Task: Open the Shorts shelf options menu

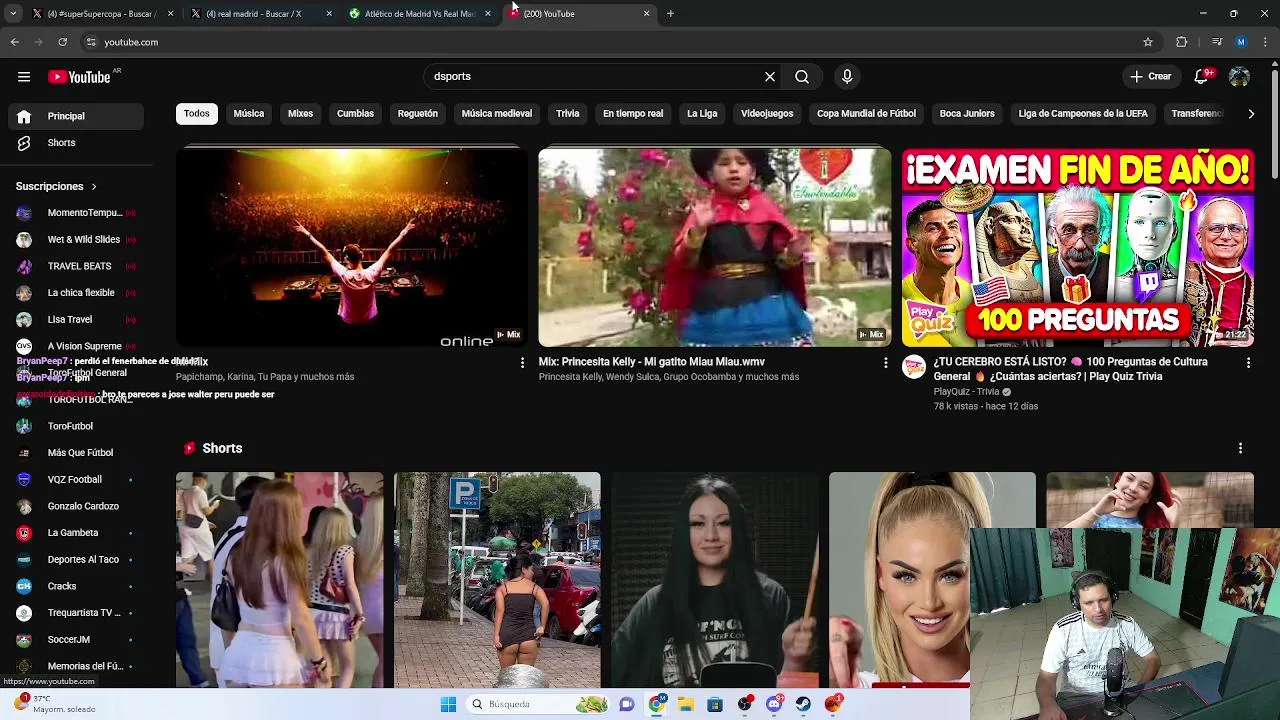Action: 1240,449
